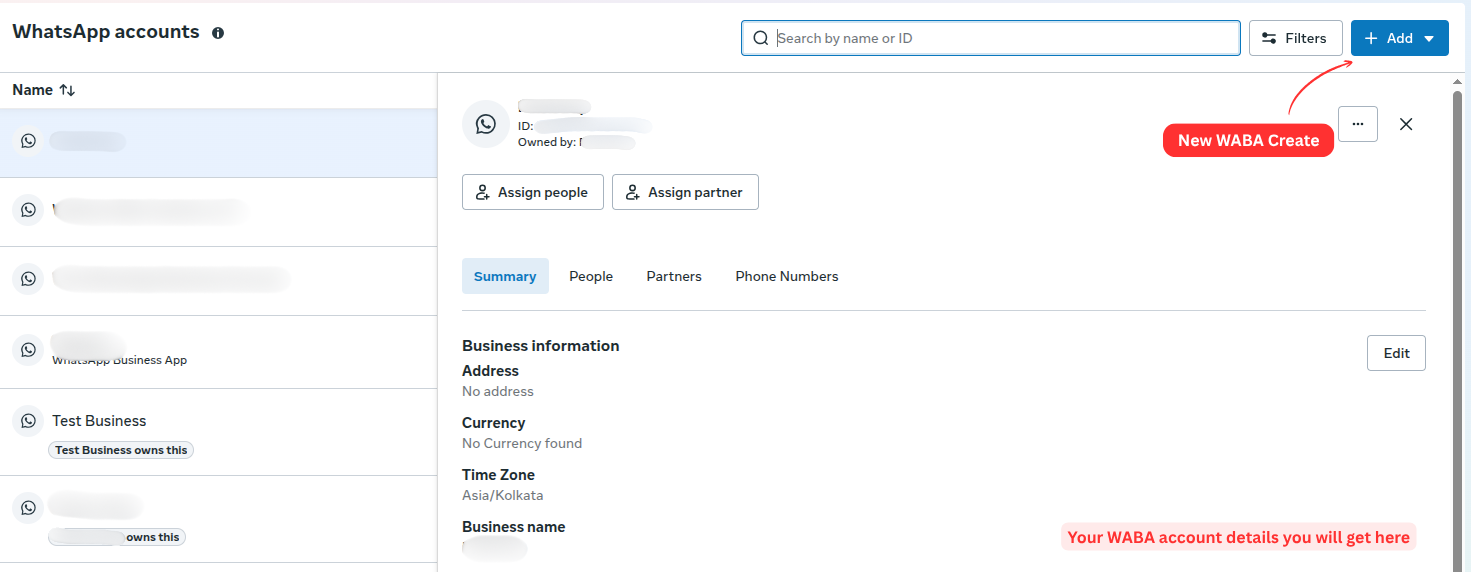
Task: Switch to the People tab
Action: pos(591,276)
